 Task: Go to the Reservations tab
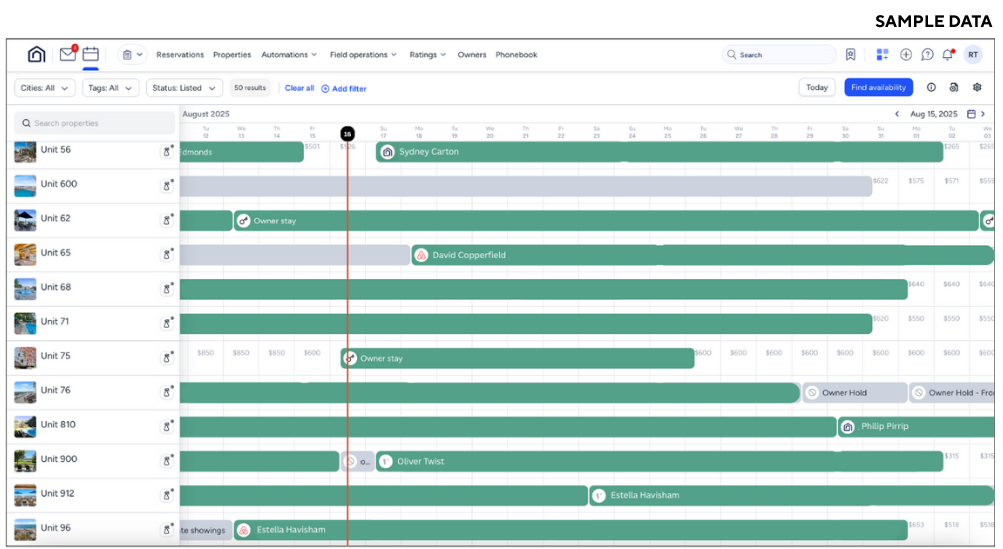[x=180, y=55]
